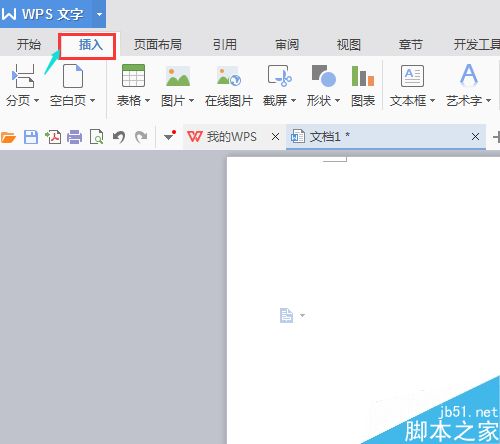Expand the 分页 dropdown arrow
500x444 pixels.
click(x=36, y=100)
